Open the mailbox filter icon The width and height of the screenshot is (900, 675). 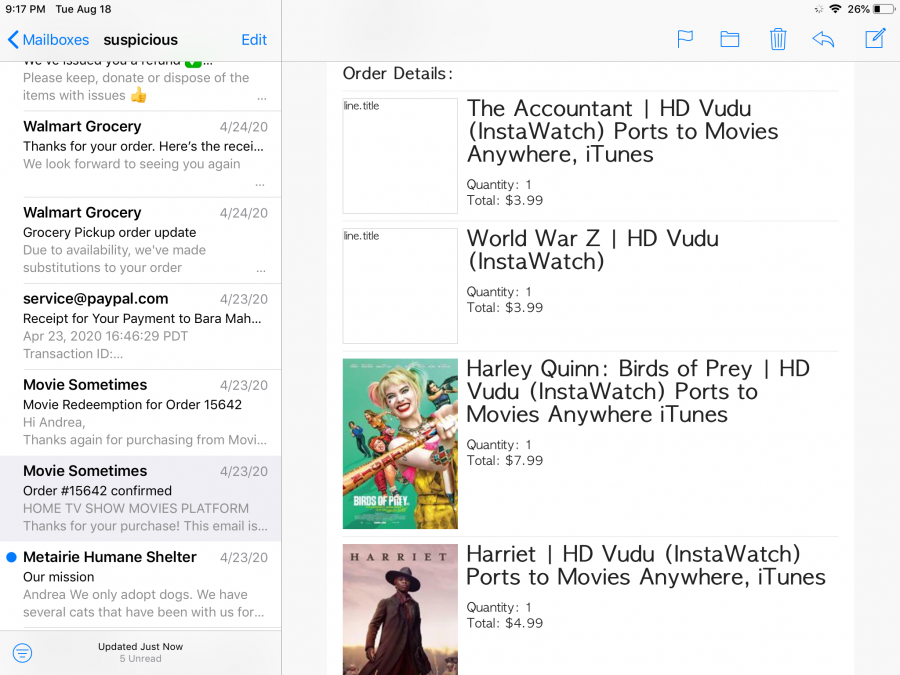[x=22, y=653]
